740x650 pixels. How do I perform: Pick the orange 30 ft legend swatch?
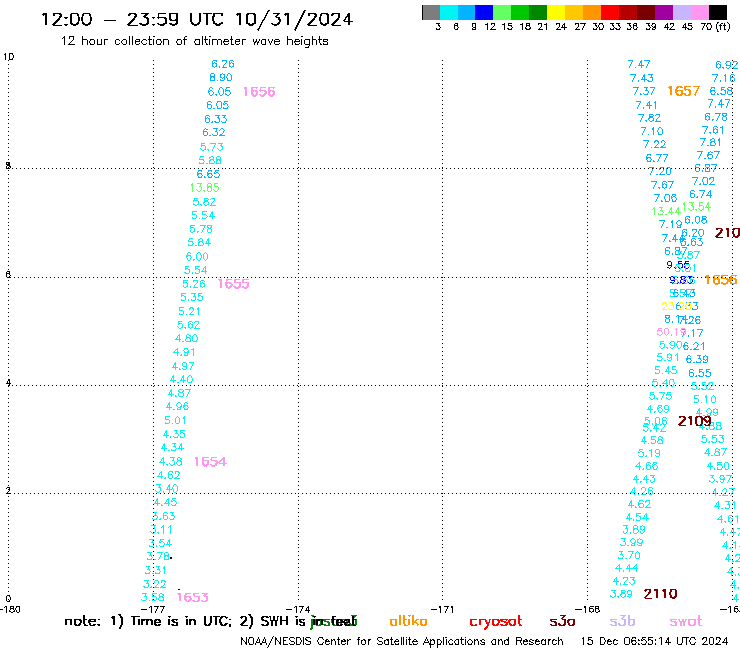592,12
